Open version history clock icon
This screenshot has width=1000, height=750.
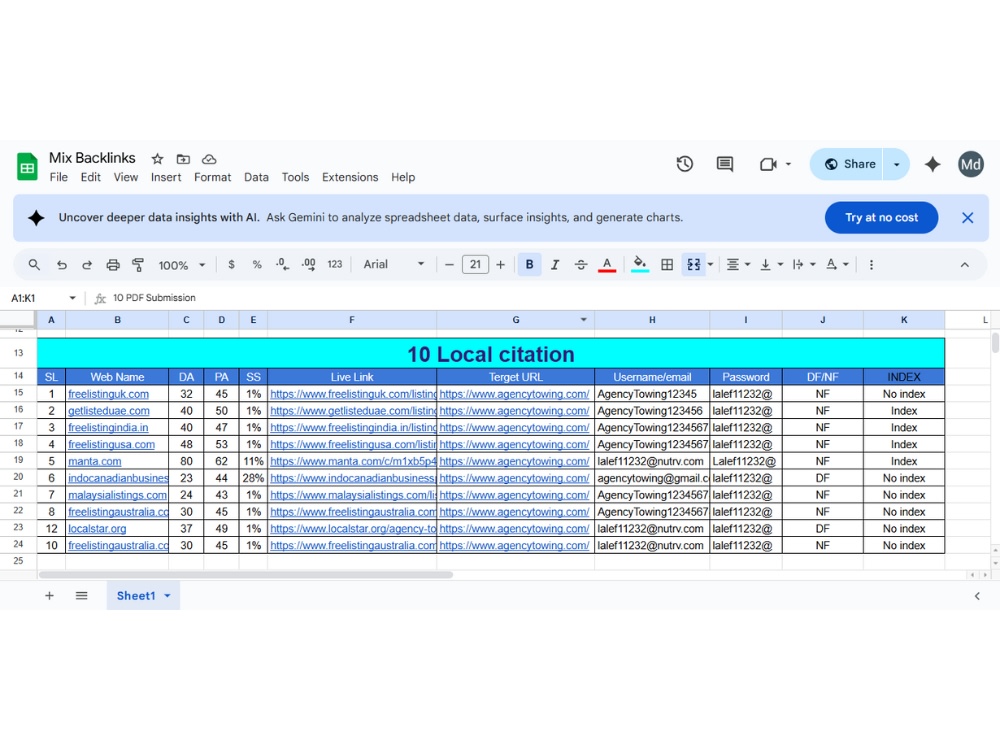click(684, 164)
